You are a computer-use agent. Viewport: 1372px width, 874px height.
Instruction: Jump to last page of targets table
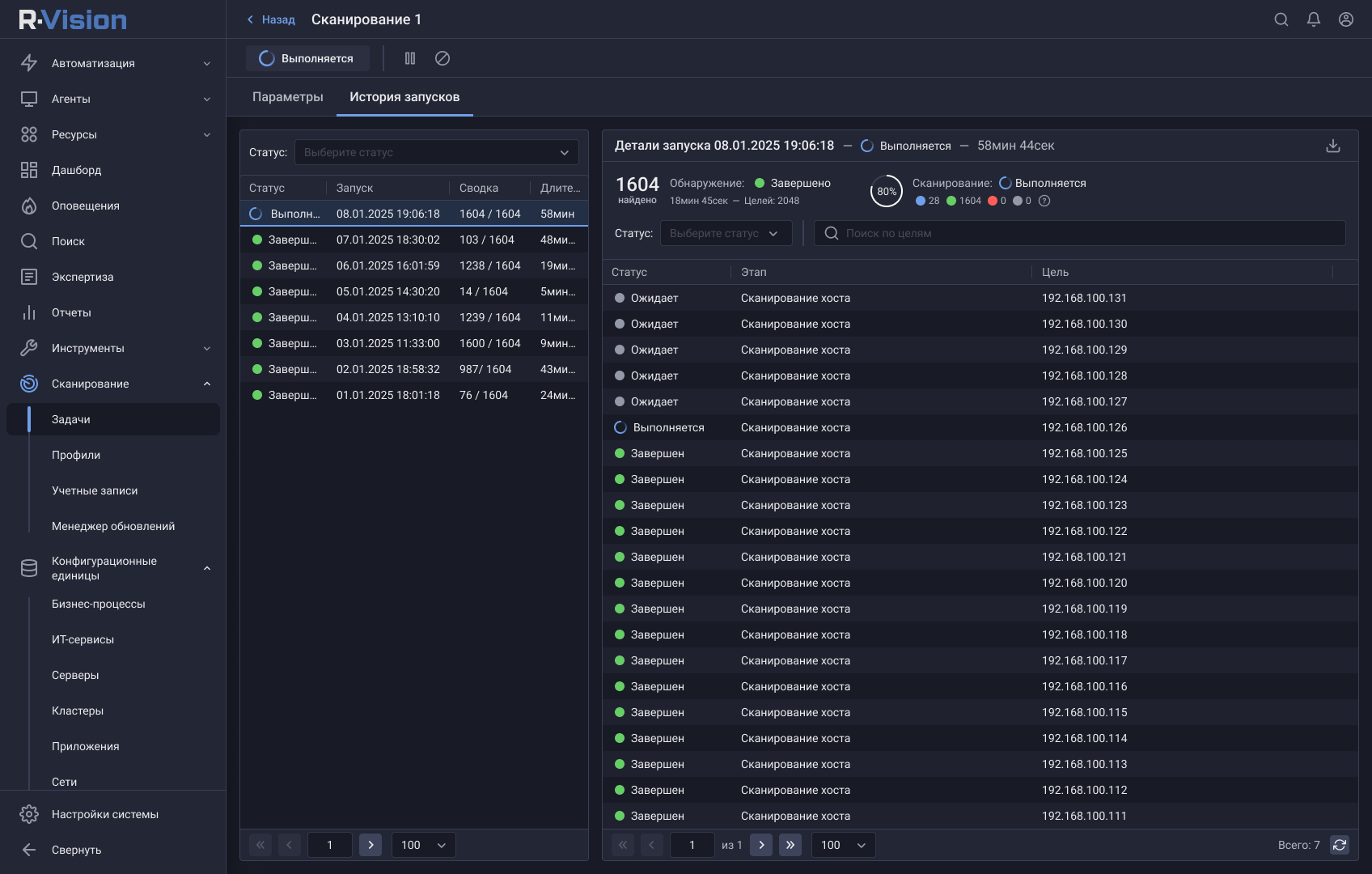click(790, 845)
